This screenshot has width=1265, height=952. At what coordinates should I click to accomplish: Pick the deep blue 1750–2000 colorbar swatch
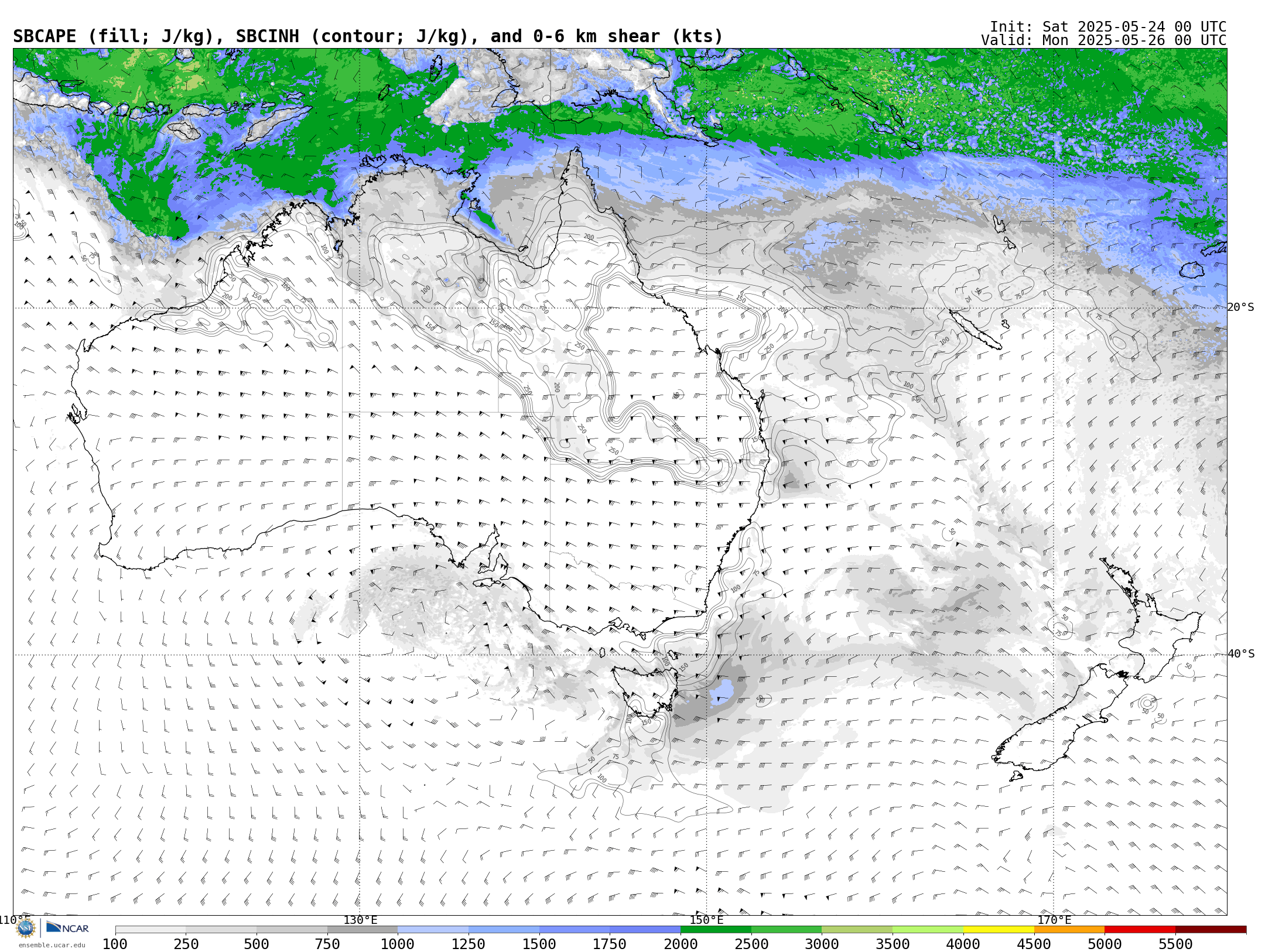pos(645,930)
